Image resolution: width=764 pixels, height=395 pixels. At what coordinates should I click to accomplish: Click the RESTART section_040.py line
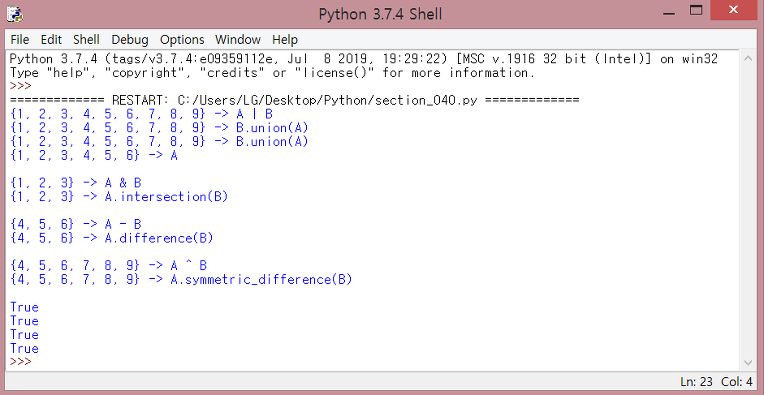click(x=294, y=100)
